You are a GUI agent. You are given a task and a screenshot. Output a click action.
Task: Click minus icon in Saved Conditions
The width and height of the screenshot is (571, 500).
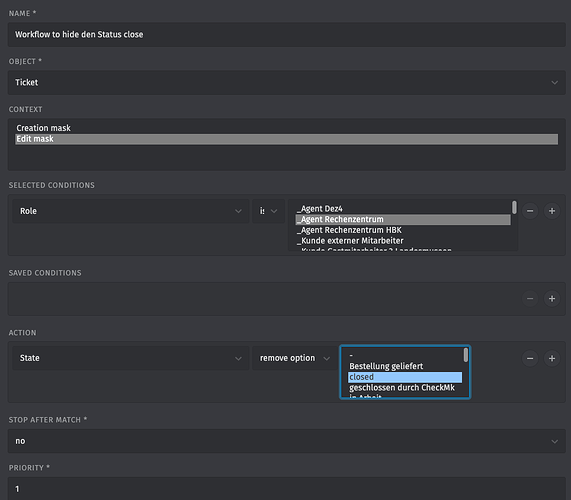click(x=530, y=299)
